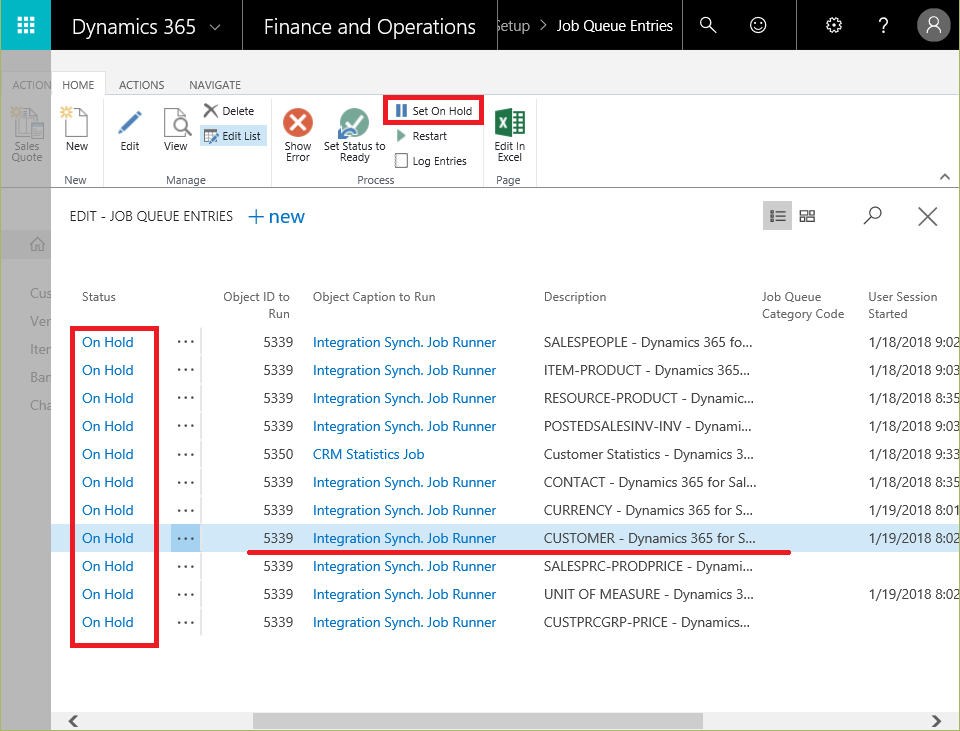Viewport: 960px width, 731px height.
Task: Expand the Dynamics 365 dropdown
Action: 215,27
